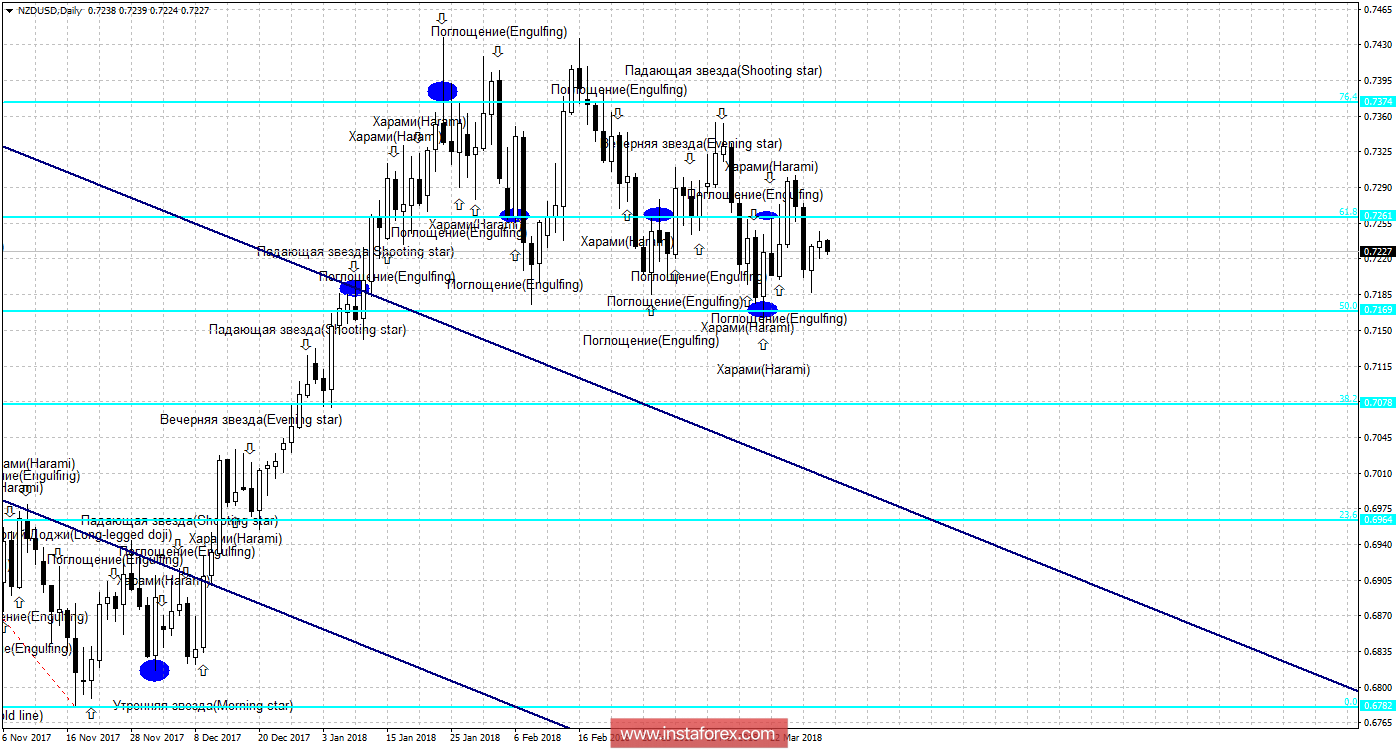
Task: Click the up arrow beside the Morning star label
Action: 92,713
